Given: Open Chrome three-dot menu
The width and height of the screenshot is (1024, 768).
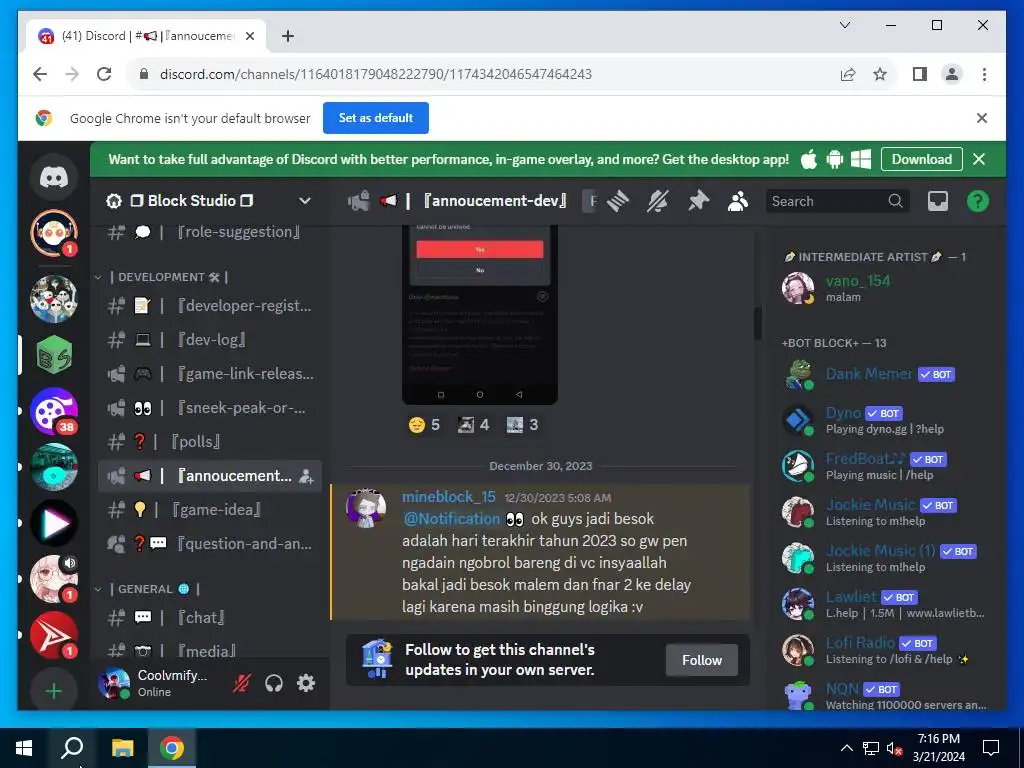Looking at the screenshot, I should click(984, 74).
